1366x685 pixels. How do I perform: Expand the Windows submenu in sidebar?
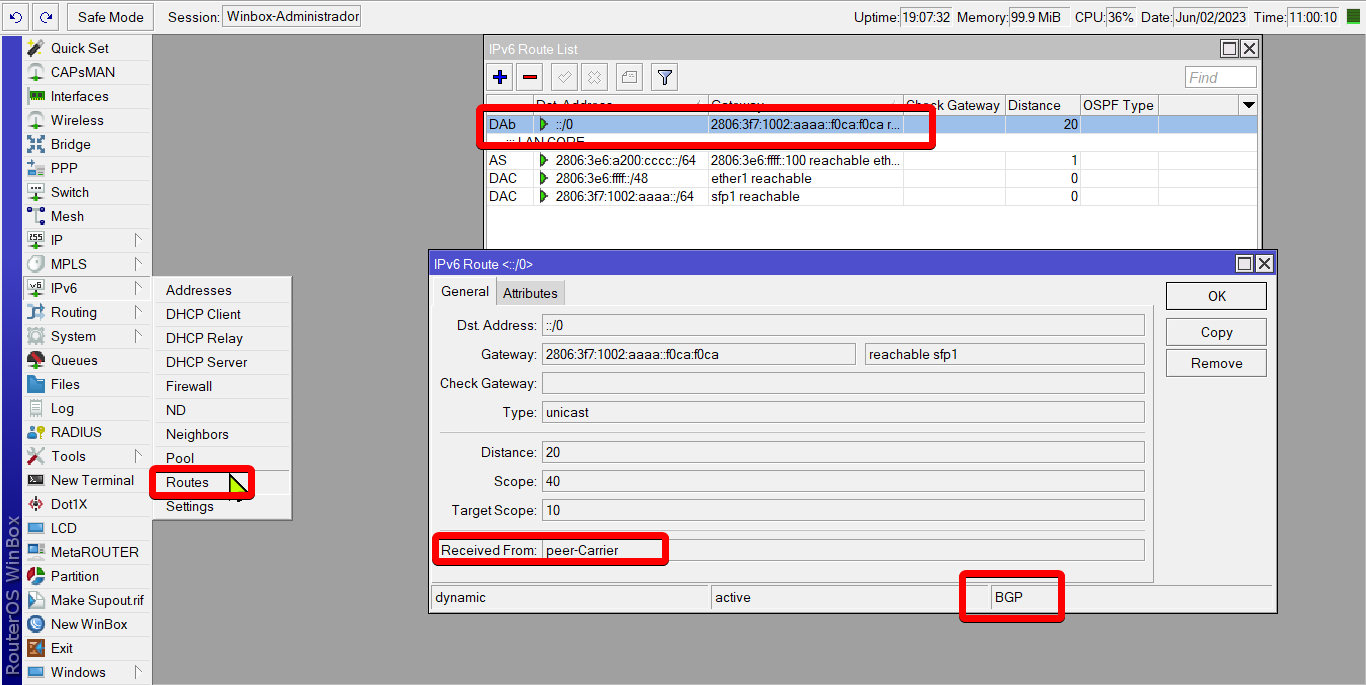click(x=87, y=672)
